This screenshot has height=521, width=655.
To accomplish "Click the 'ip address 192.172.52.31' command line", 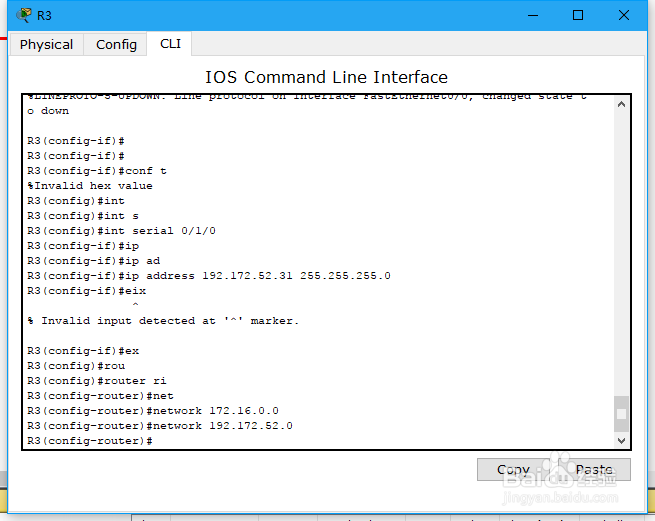I will pyautogui.click(x=208, y=276).
